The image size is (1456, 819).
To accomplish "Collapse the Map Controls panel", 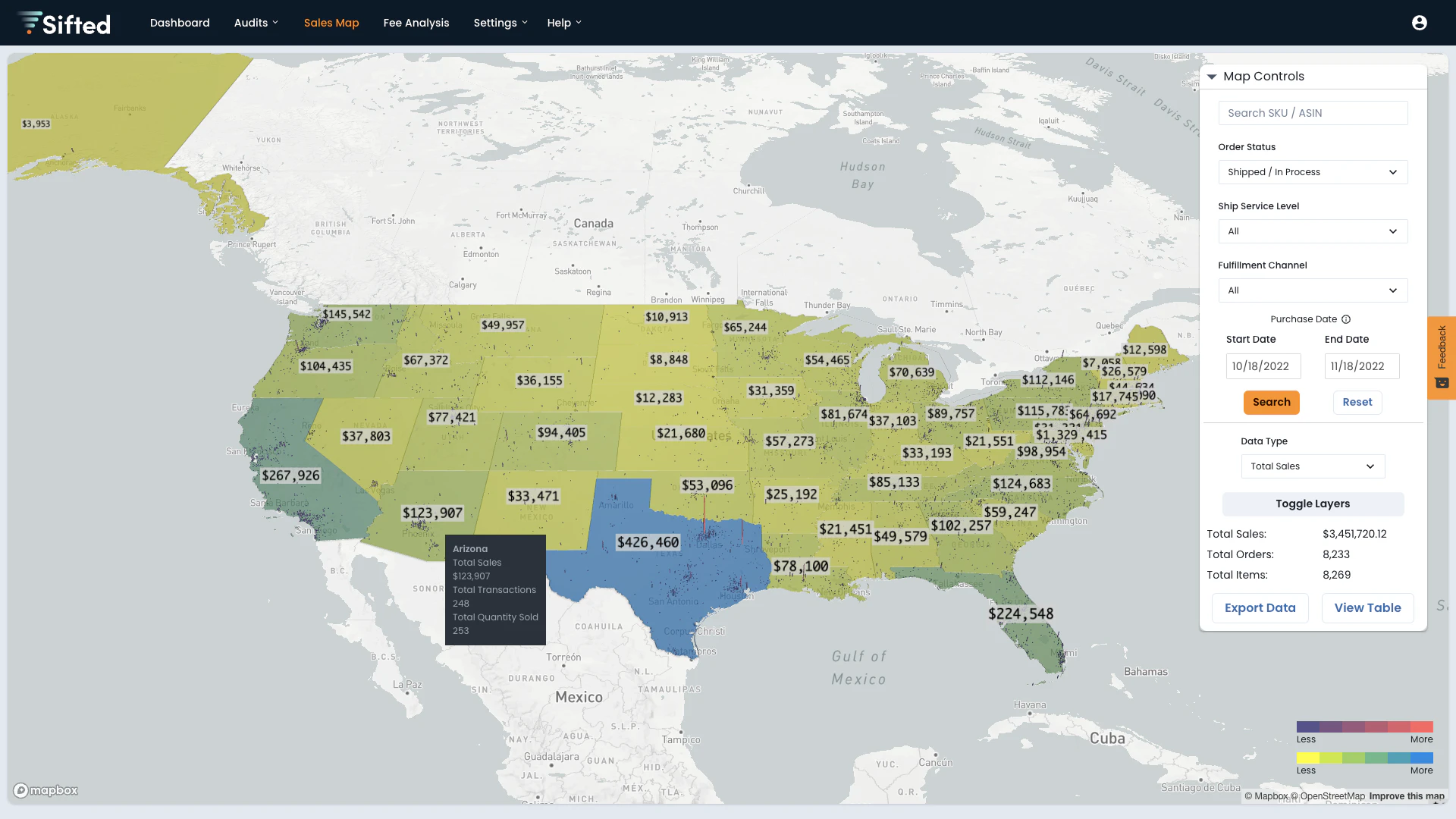I will pyautogui.click(x=1211, y=77).
